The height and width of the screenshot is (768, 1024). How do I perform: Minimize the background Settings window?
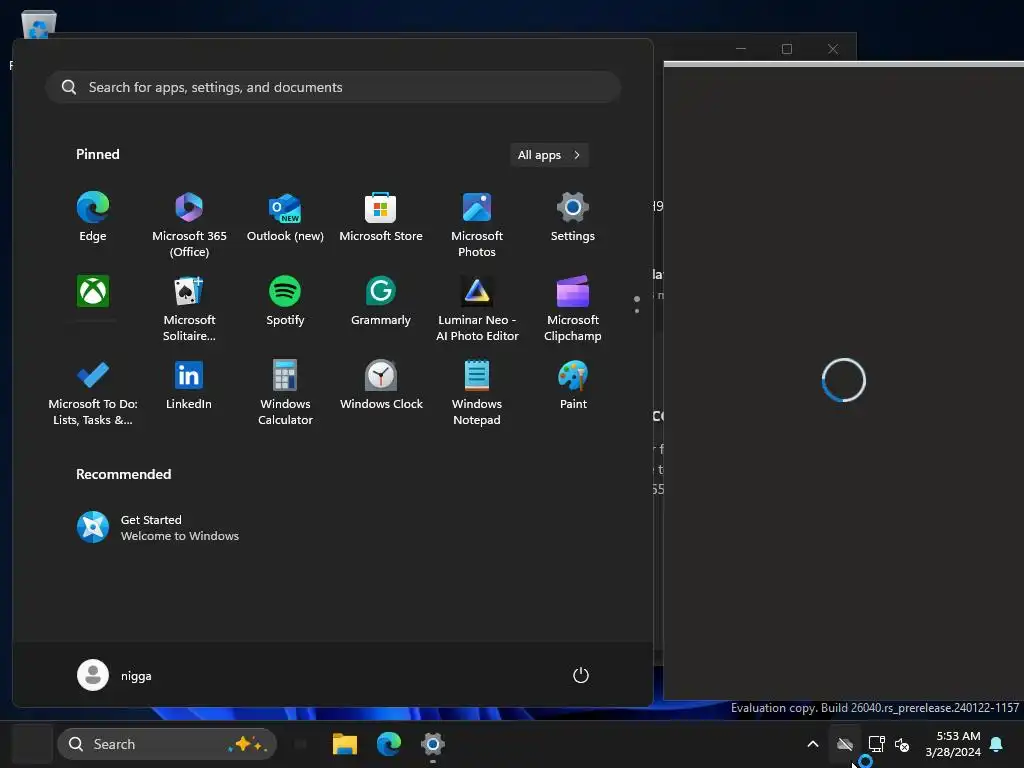741,49
